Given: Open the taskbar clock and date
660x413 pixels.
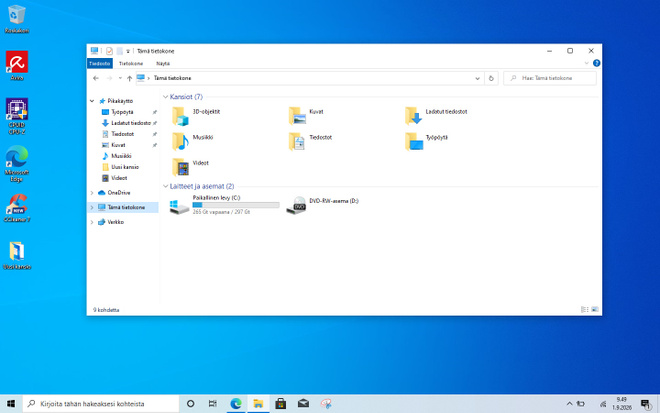Looking at the screenshot, I should pyautogui.click(x=622, y=404).
